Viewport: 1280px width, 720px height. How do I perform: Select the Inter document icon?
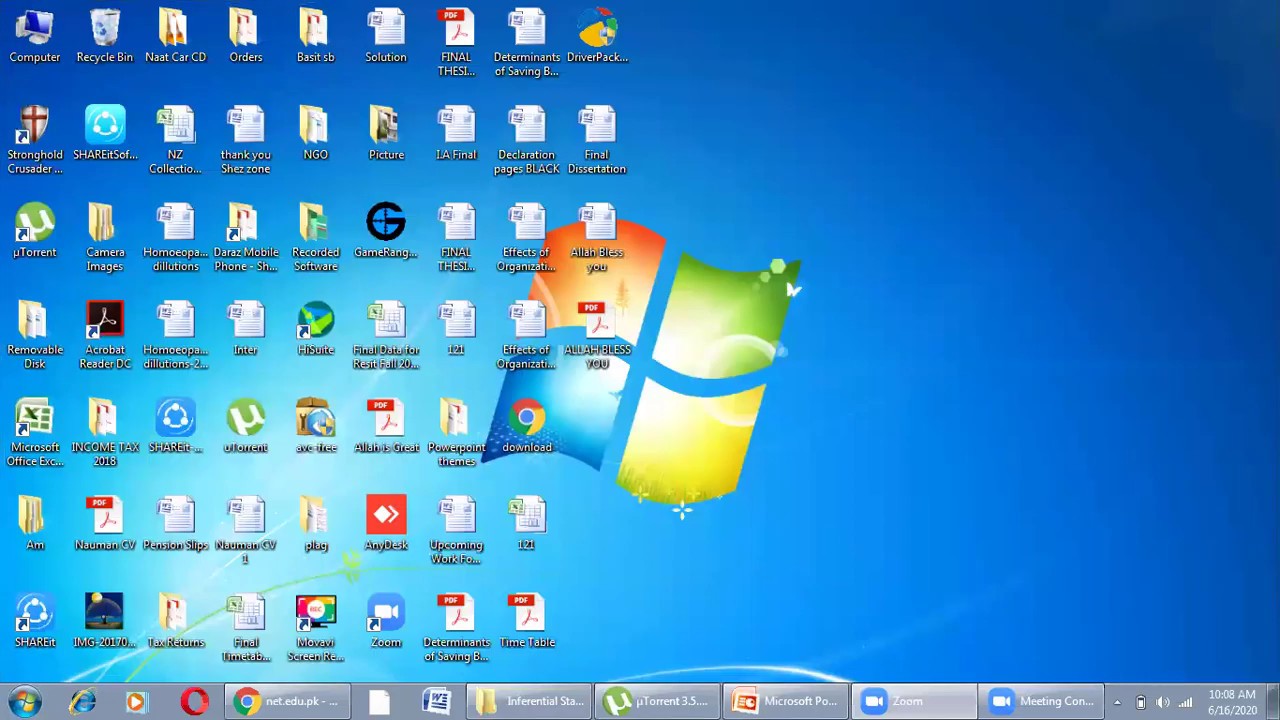coord(245,329)
